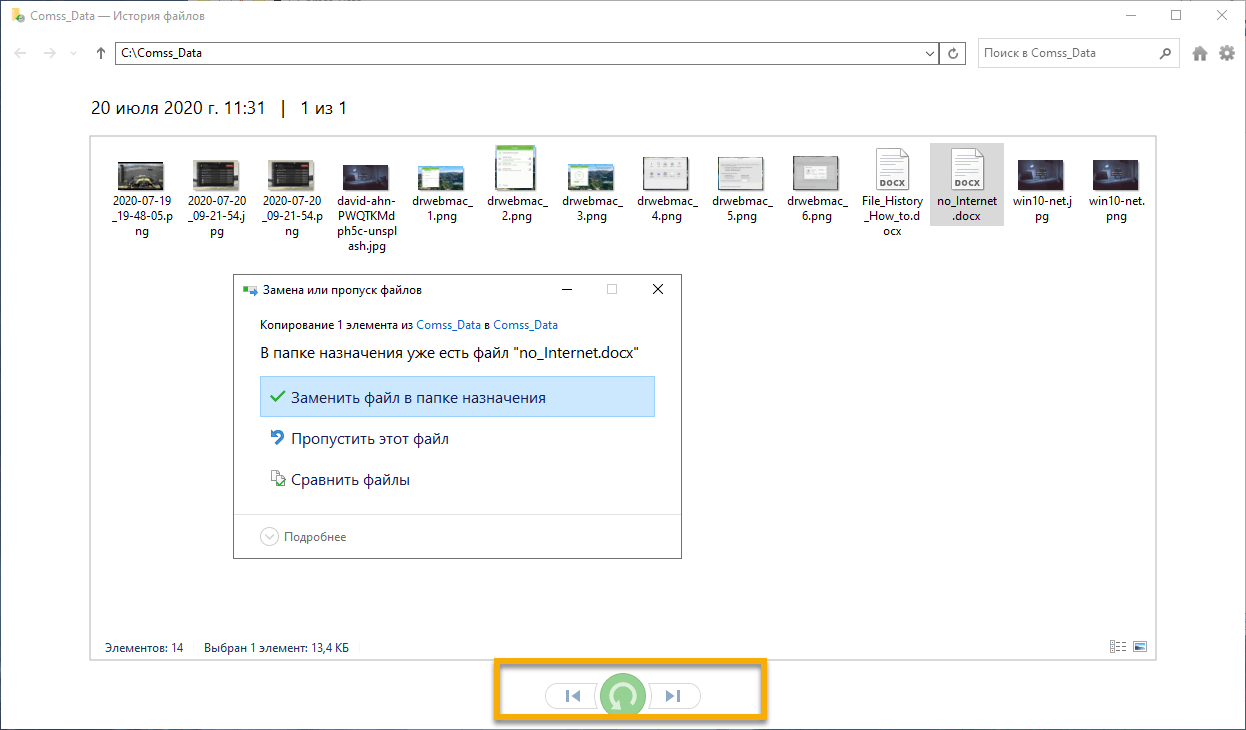Select file drwebmac_2.png

[517, 186]
